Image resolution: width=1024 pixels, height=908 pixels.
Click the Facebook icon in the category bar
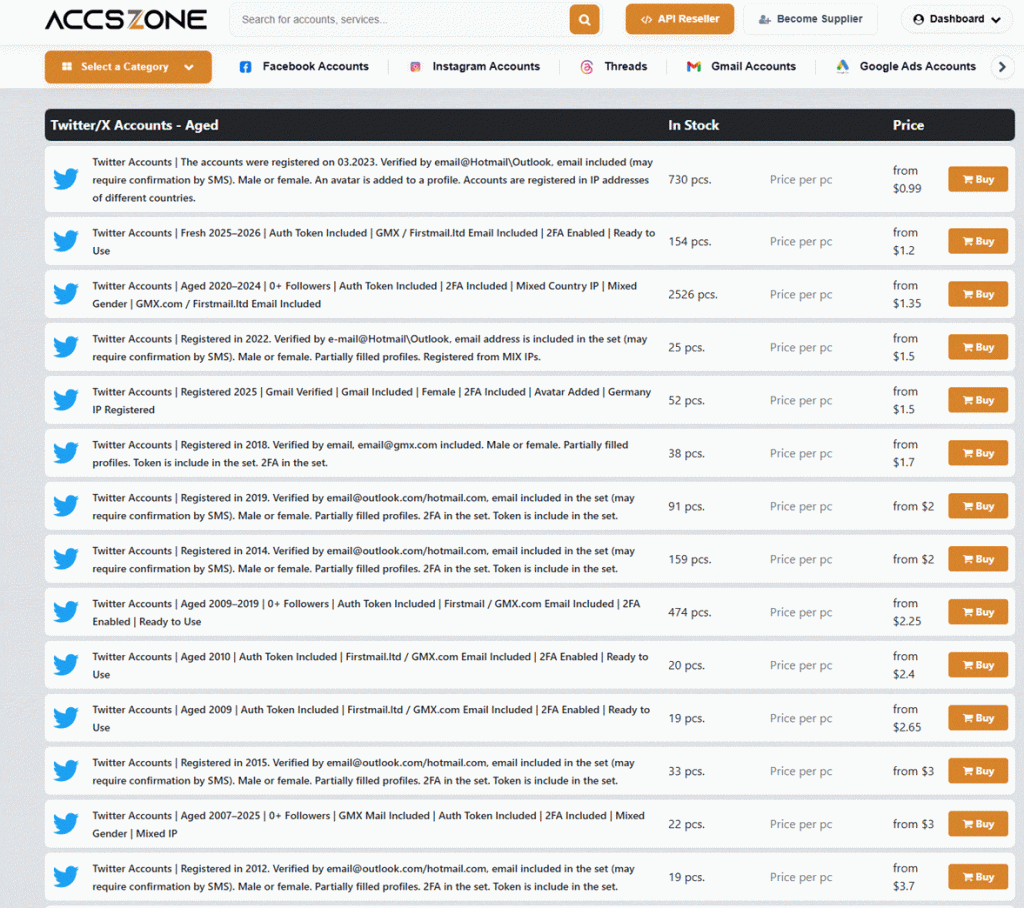click(246, 67)
